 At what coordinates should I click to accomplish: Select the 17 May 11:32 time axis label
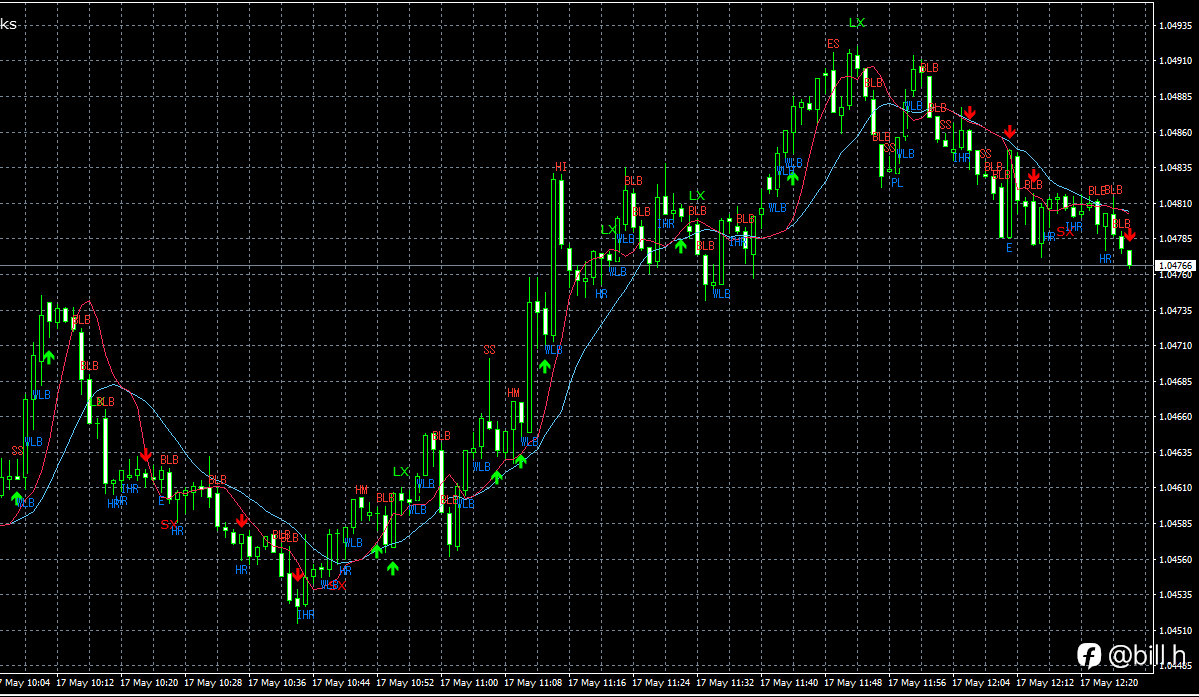click(726, 683)
